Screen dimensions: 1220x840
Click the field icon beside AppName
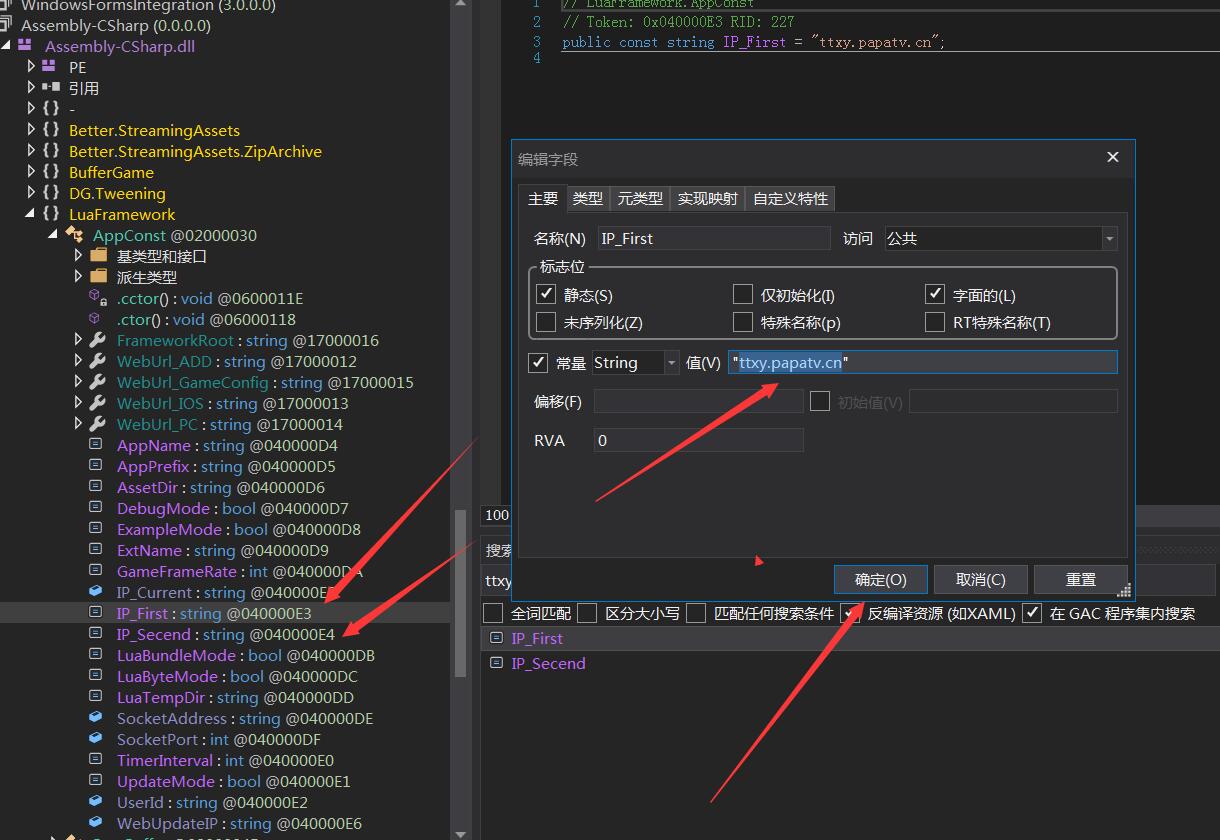coord(96,445)
